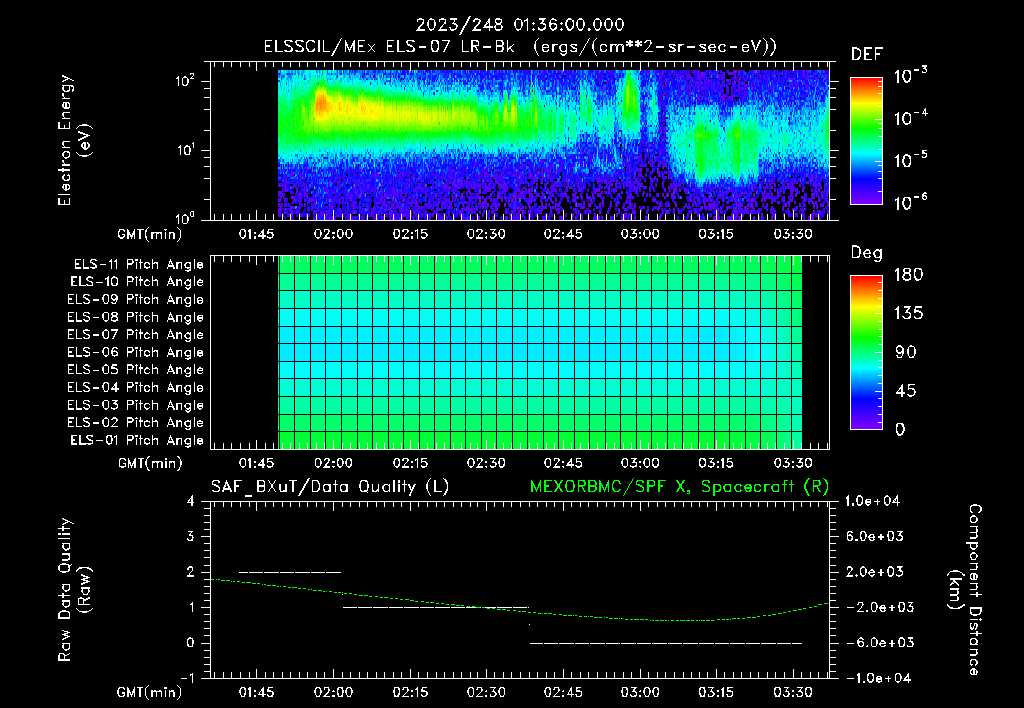Click 02:45 under the data quality panel
The image size is (1024, 708).
[x=563, y=692]
